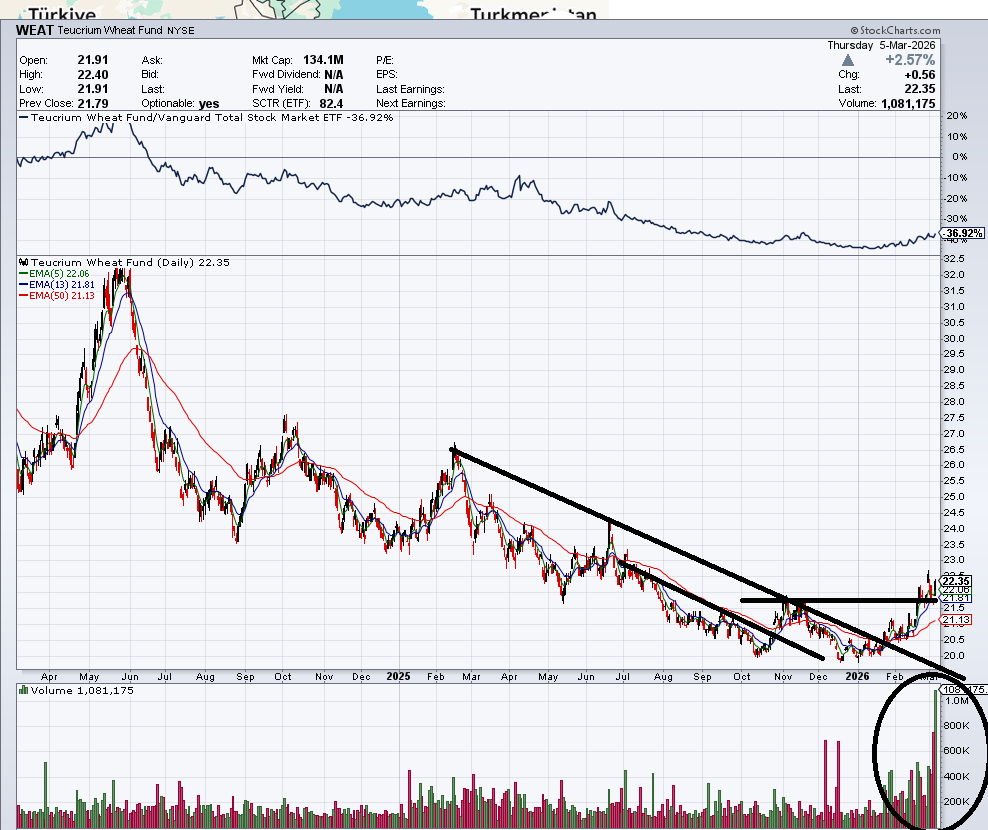The width and height of the screenshot is (988, 830).
Task: Click the 2025 year label on time axis
Action: [398, 676]
